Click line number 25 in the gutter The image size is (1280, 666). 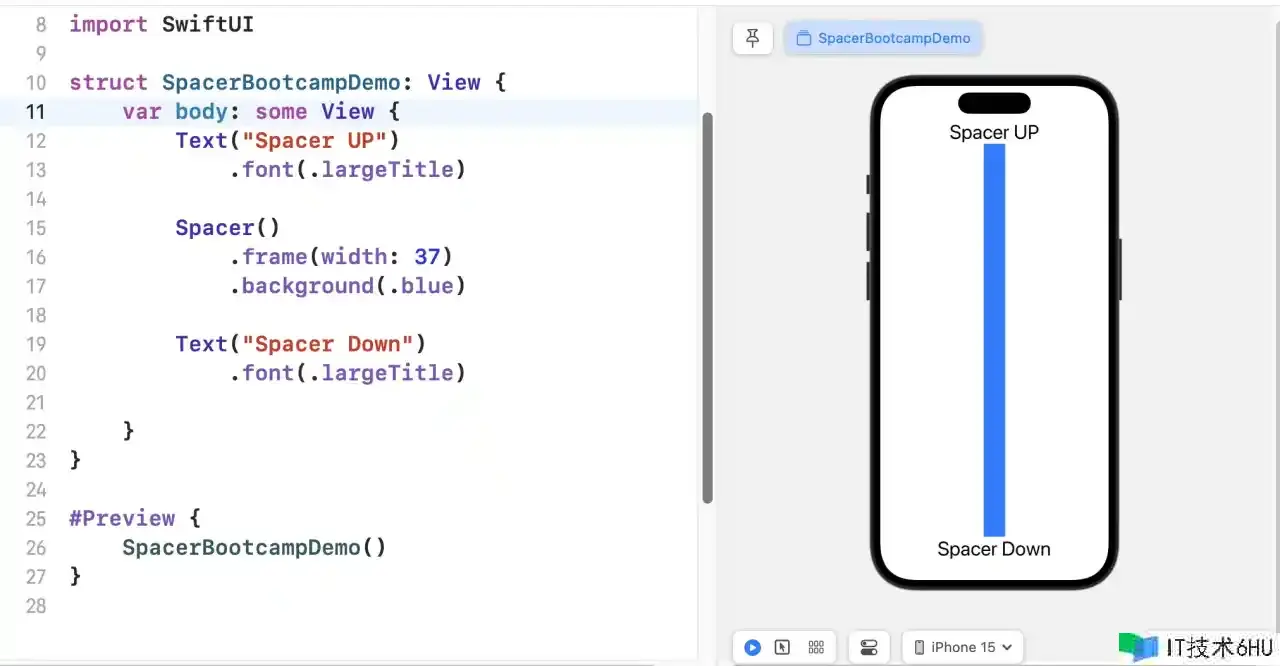click(36, 519)
